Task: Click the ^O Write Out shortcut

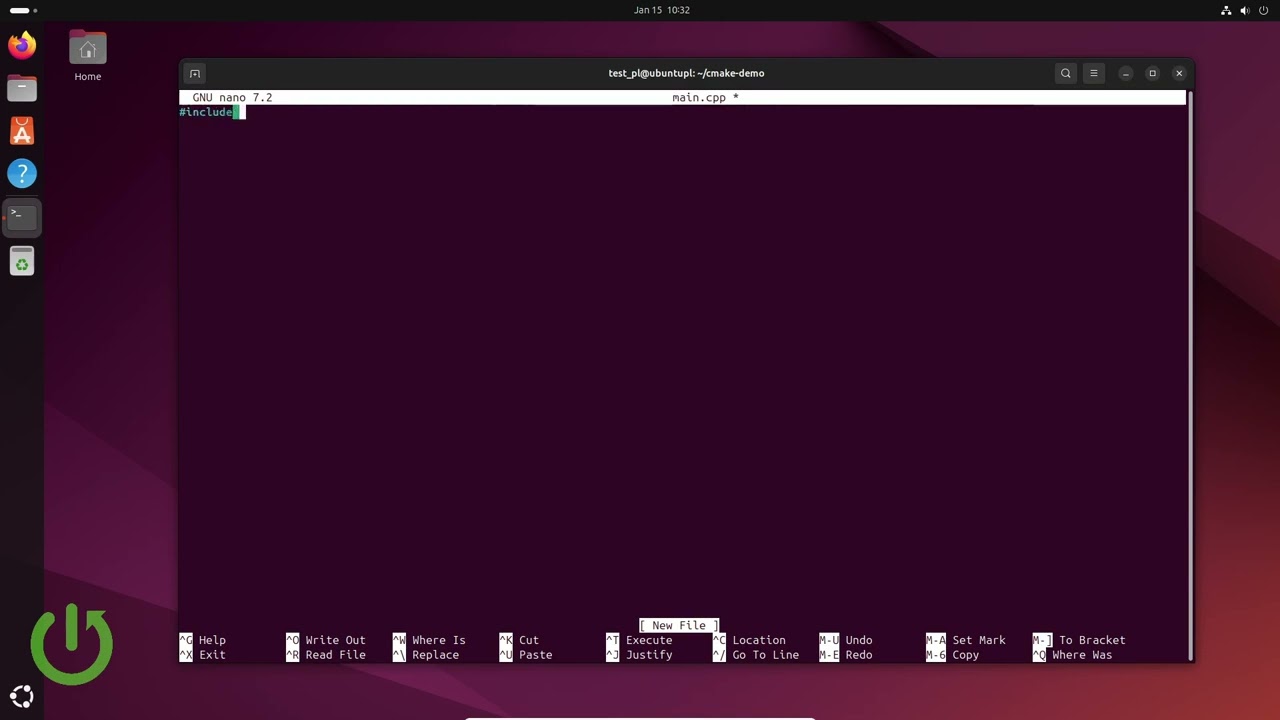Action: (x=326, y=640)
